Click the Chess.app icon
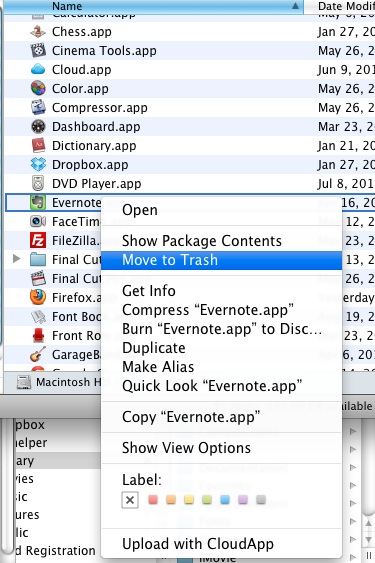This screenshot has height=563, width=375. [x=38, y=32]
